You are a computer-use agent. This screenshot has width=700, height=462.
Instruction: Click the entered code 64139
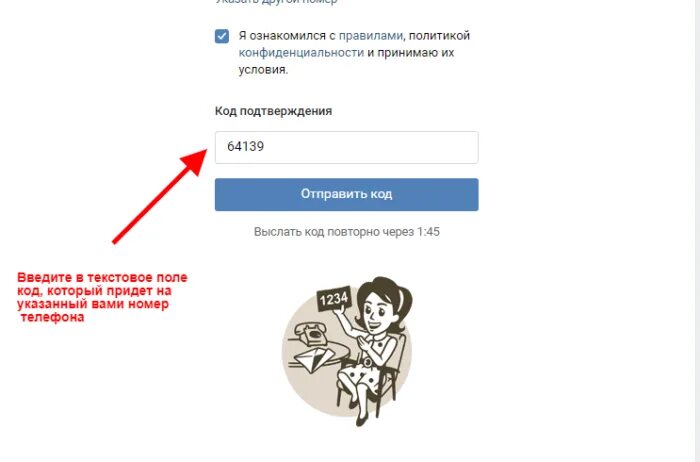click(x=246, y=146)
